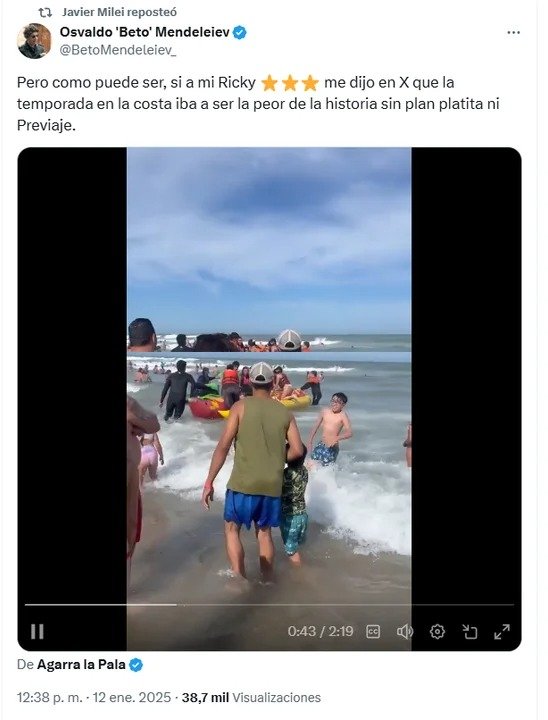Open the Osvaldo 'Beto' Mendeleiev name link

(144, 32)
